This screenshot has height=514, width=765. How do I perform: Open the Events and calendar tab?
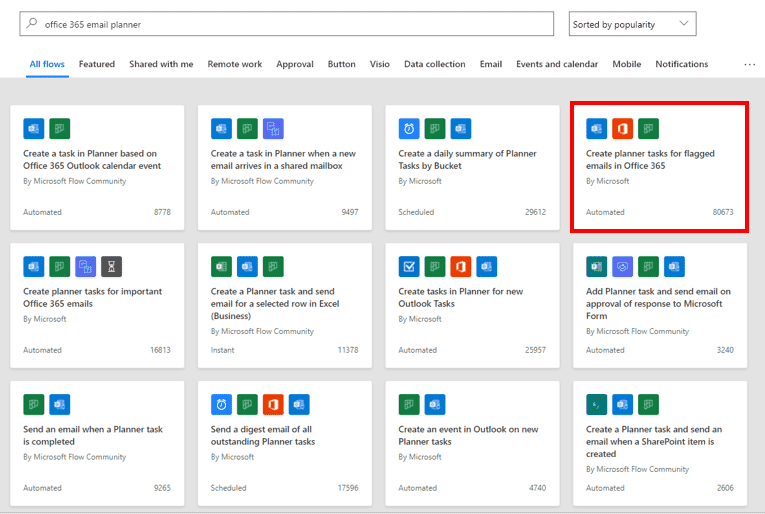pyautogui.click(x=557, y=64)
